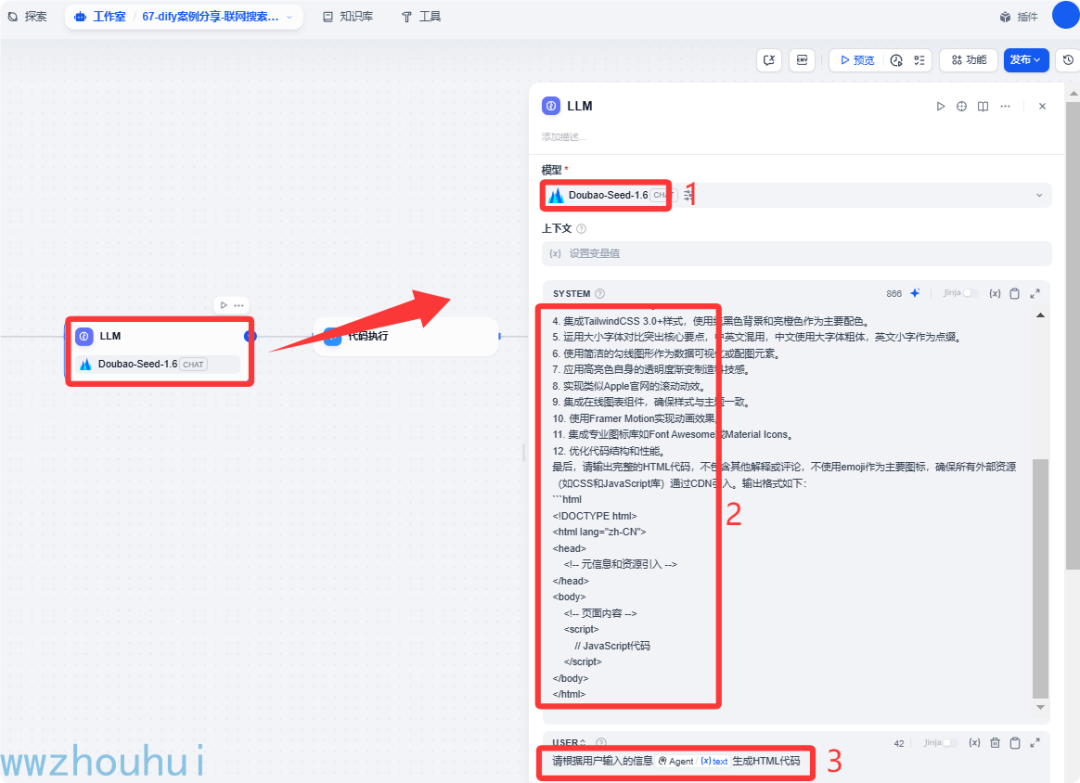The image size is (1080, 783).
Task: Open the 探索 (Explore) page
Action: click(28, 17)
